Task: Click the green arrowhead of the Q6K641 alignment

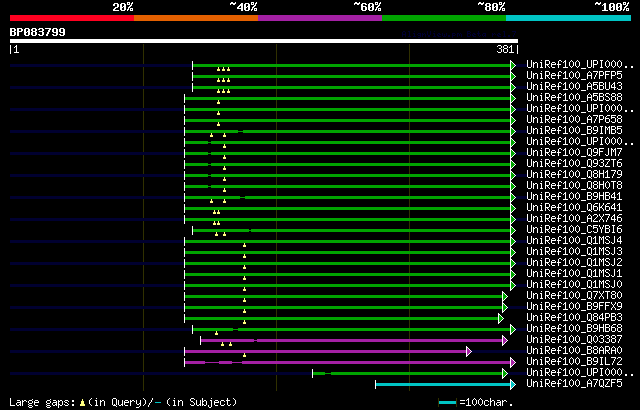Action: [x=513, y=208]
